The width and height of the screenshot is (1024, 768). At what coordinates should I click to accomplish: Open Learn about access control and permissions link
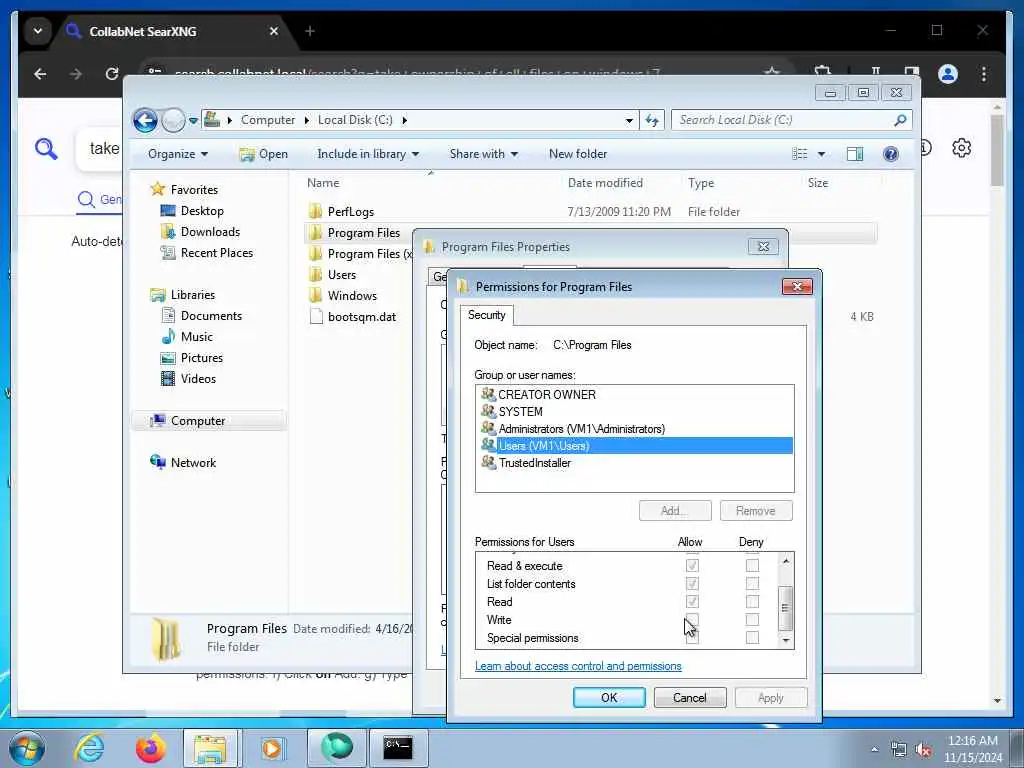click(578, 666)
